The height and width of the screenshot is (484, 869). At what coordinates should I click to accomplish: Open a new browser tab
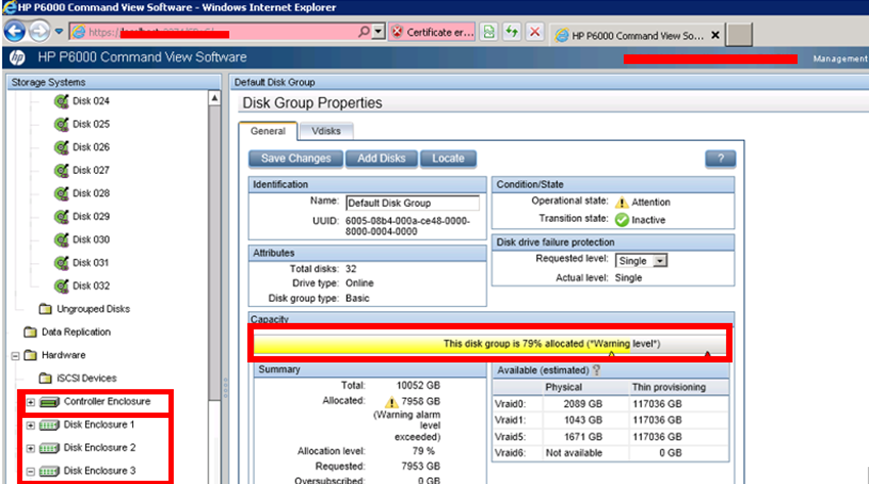click(x=739, y=35)
